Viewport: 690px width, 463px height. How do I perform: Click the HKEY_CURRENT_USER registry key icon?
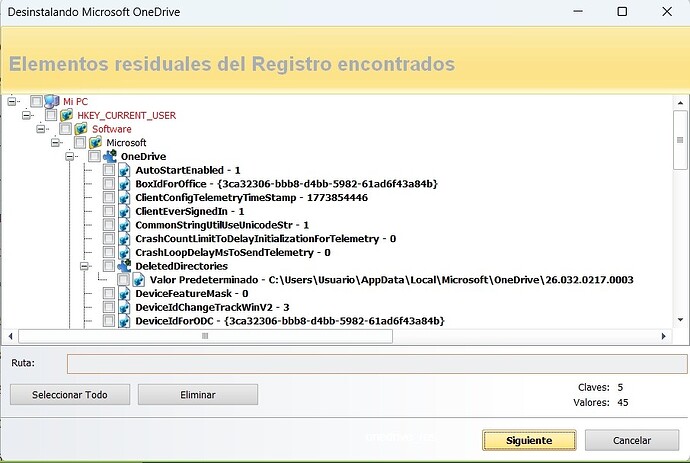point(66,115)
